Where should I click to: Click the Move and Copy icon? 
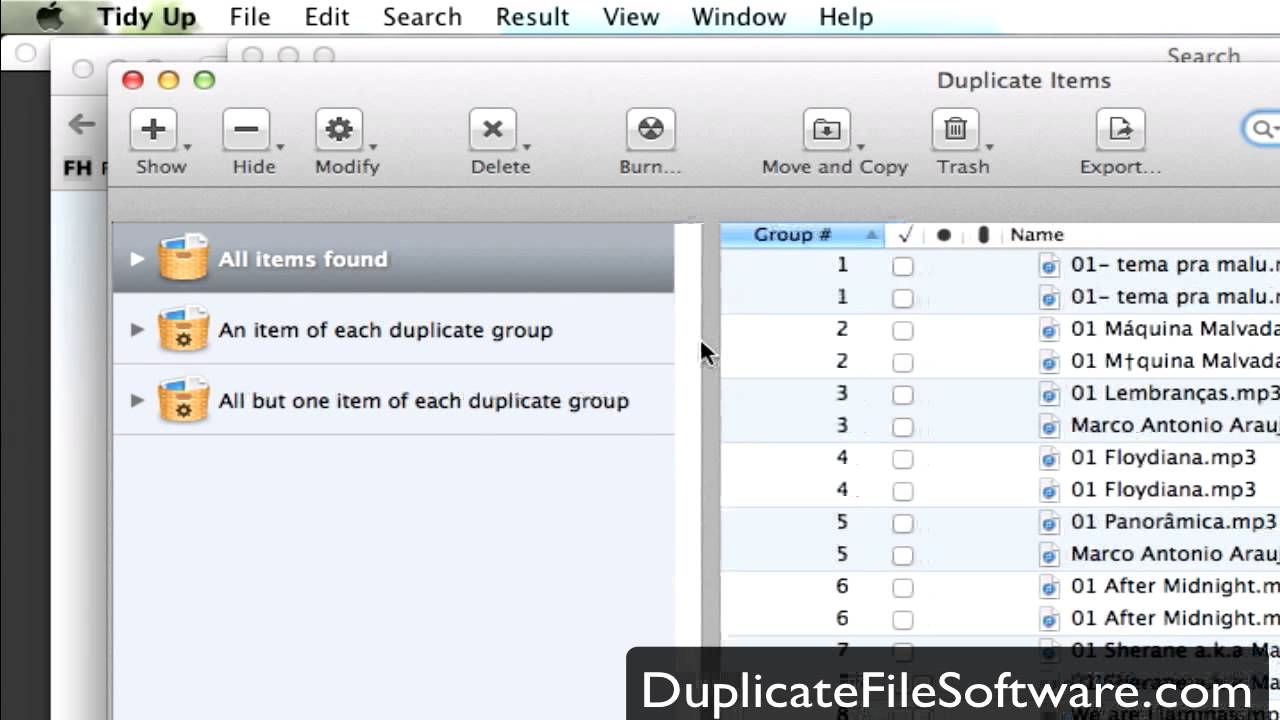pos(826,130)
